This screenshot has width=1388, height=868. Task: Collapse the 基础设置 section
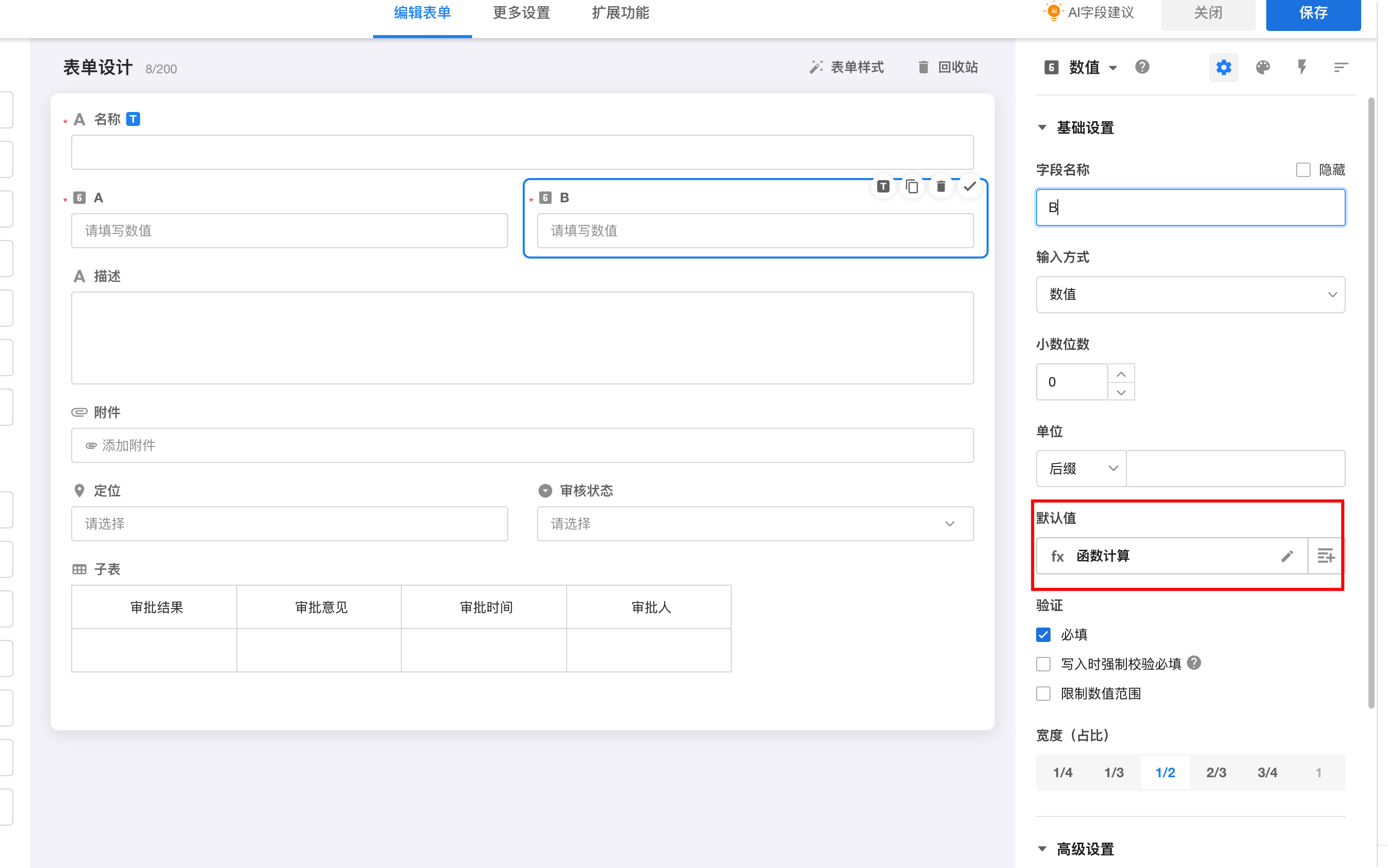tap(1042, 127)
